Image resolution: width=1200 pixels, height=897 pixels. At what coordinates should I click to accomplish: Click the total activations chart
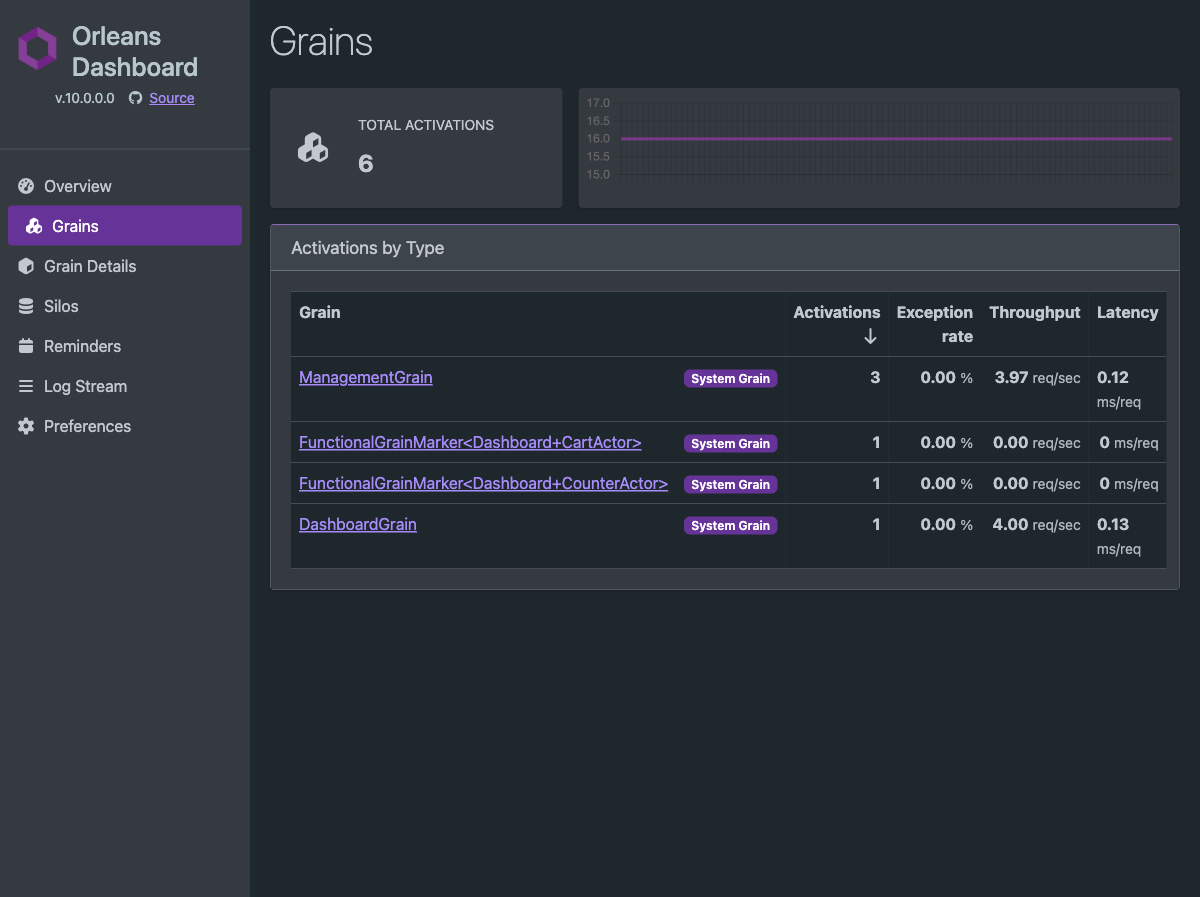click(x=879, y=148)
